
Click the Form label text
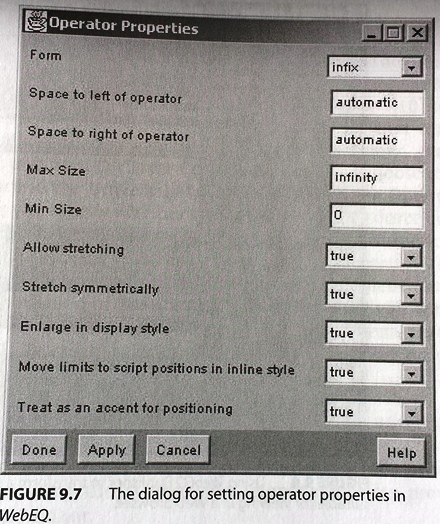tap(45, 55)
